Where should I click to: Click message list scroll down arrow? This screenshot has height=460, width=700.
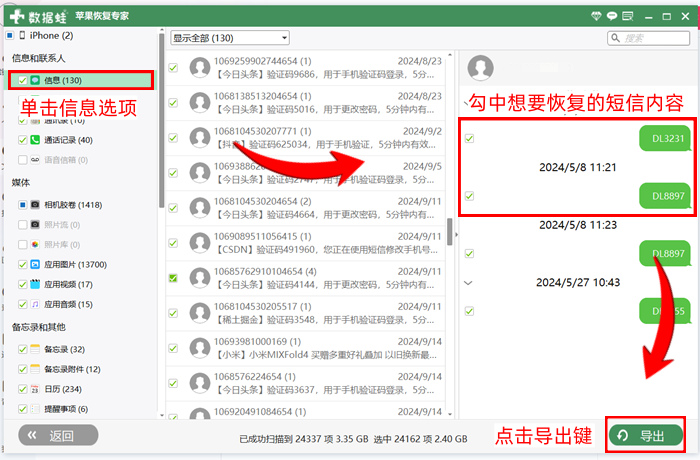[450, 414]
